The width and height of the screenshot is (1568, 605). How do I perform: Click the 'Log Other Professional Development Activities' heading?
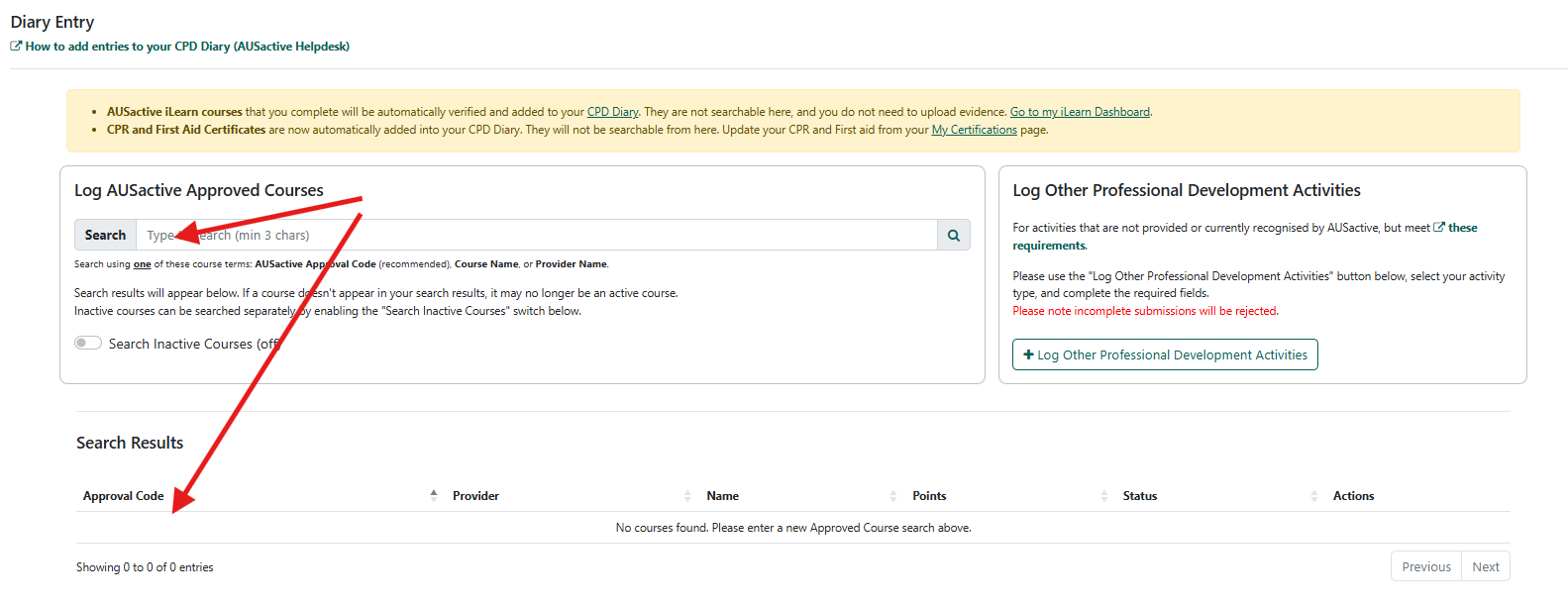1187,190
